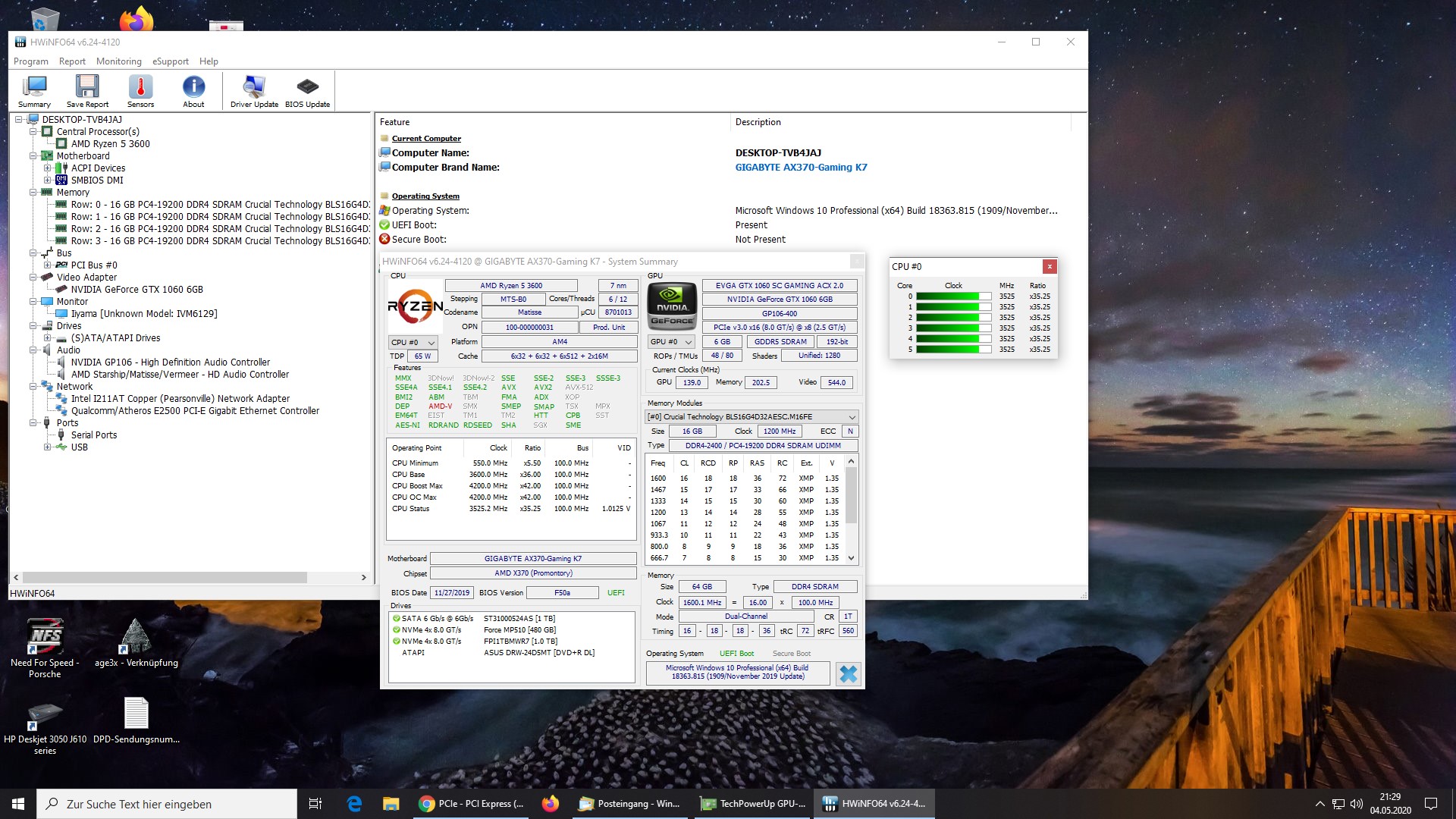Open the notification center icon
Image resolution: width=1456 pixels, height=819 pixels.
tap(1431, 804)
